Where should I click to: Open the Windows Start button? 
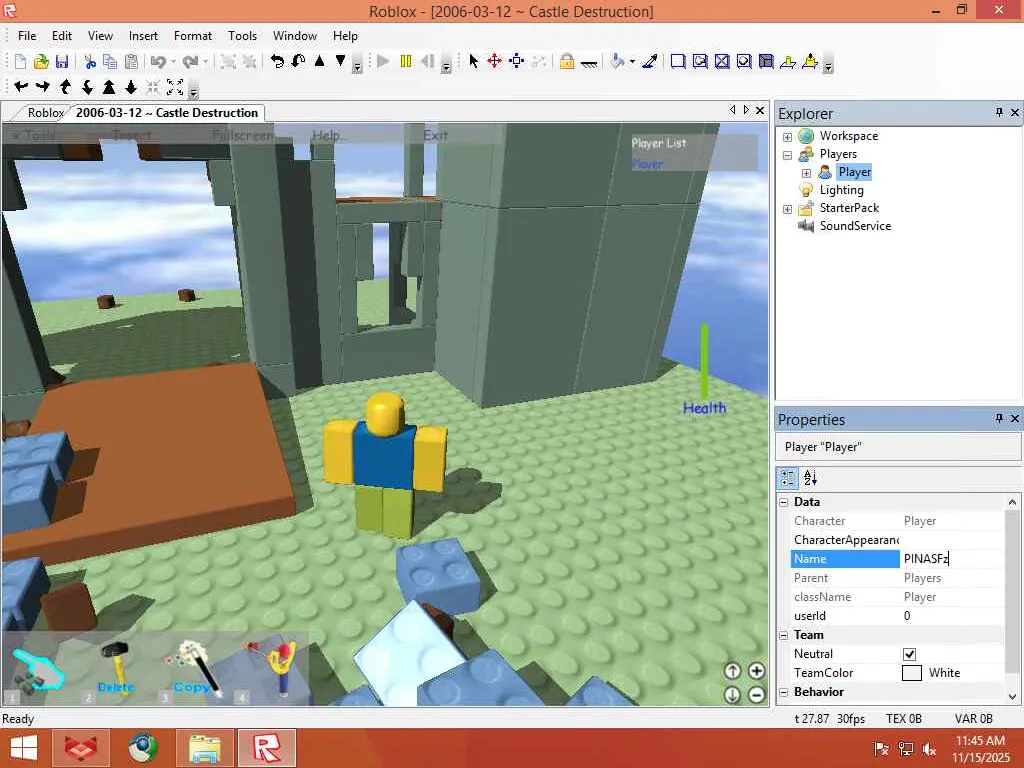pos(24,748)
